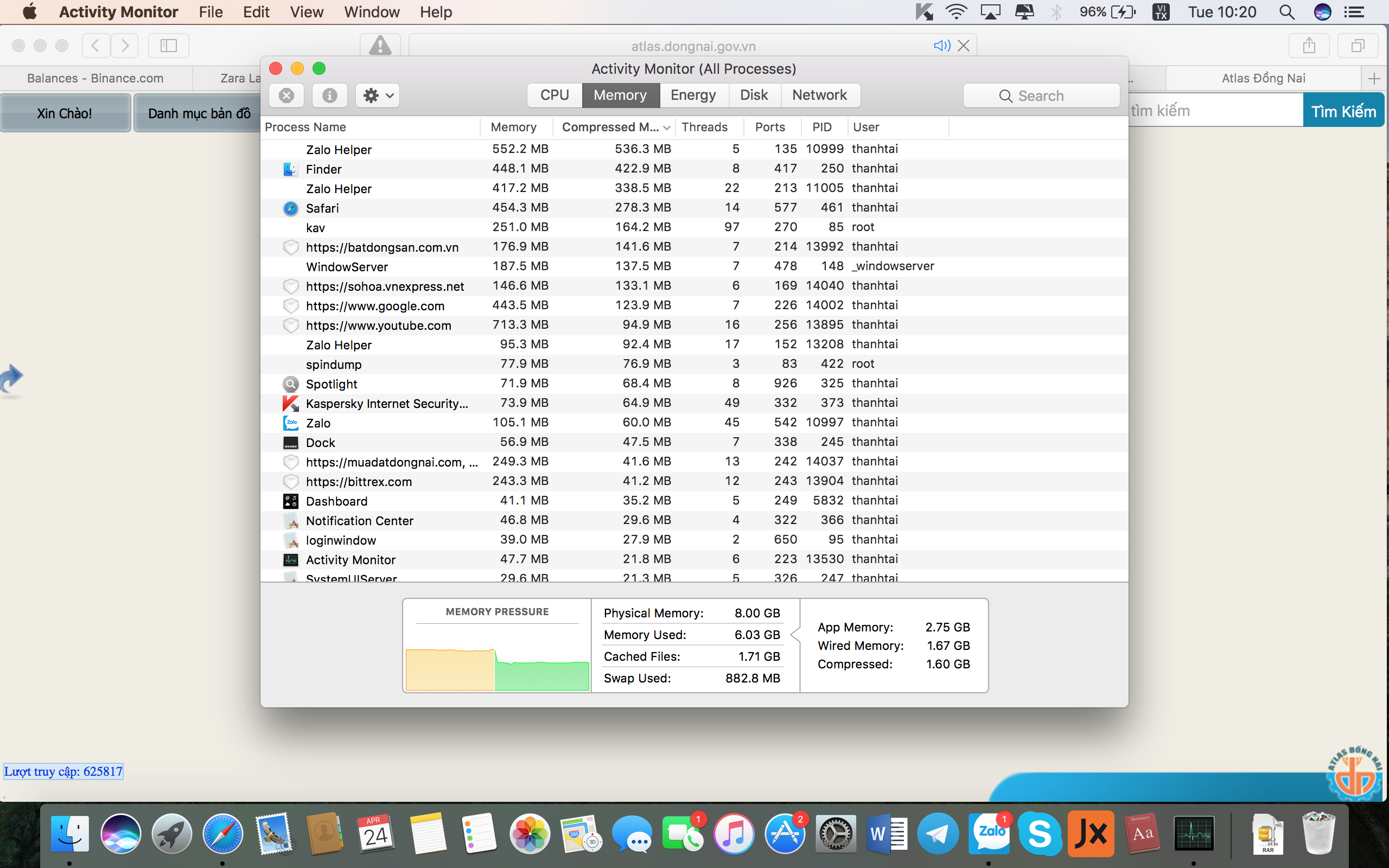Screen dimensions: 1389x868
Task: Switch to the CPU tab
Action: 555,95
